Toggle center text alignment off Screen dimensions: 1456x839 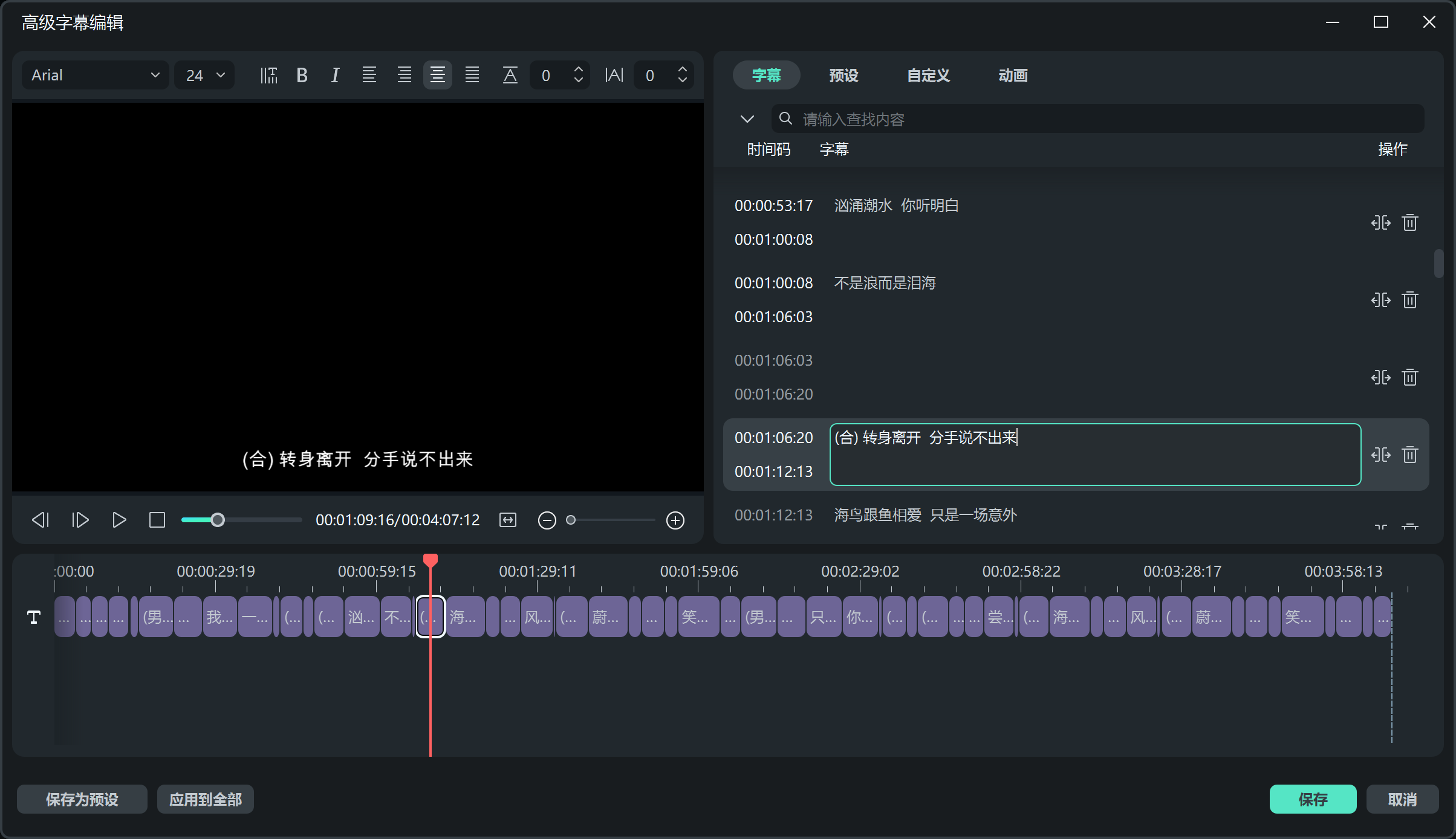438,75
